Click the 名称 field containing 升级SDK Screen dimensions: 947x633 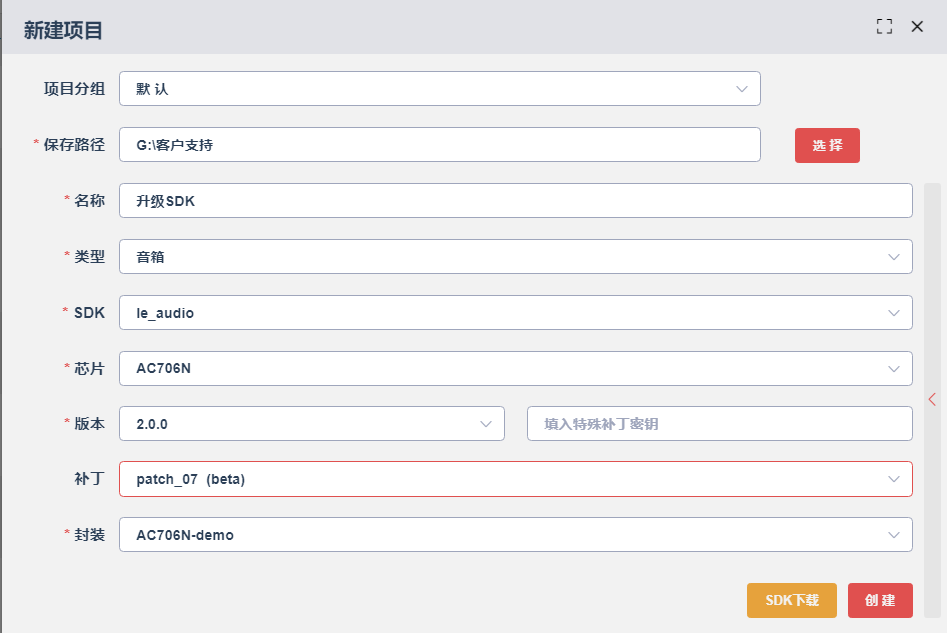pos(516,201)
